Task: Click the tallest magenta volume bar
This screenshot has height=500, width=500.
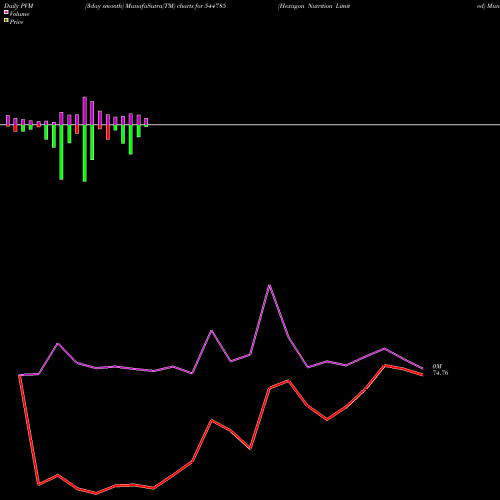Action: pyautogui.click(x=85, y=111)
